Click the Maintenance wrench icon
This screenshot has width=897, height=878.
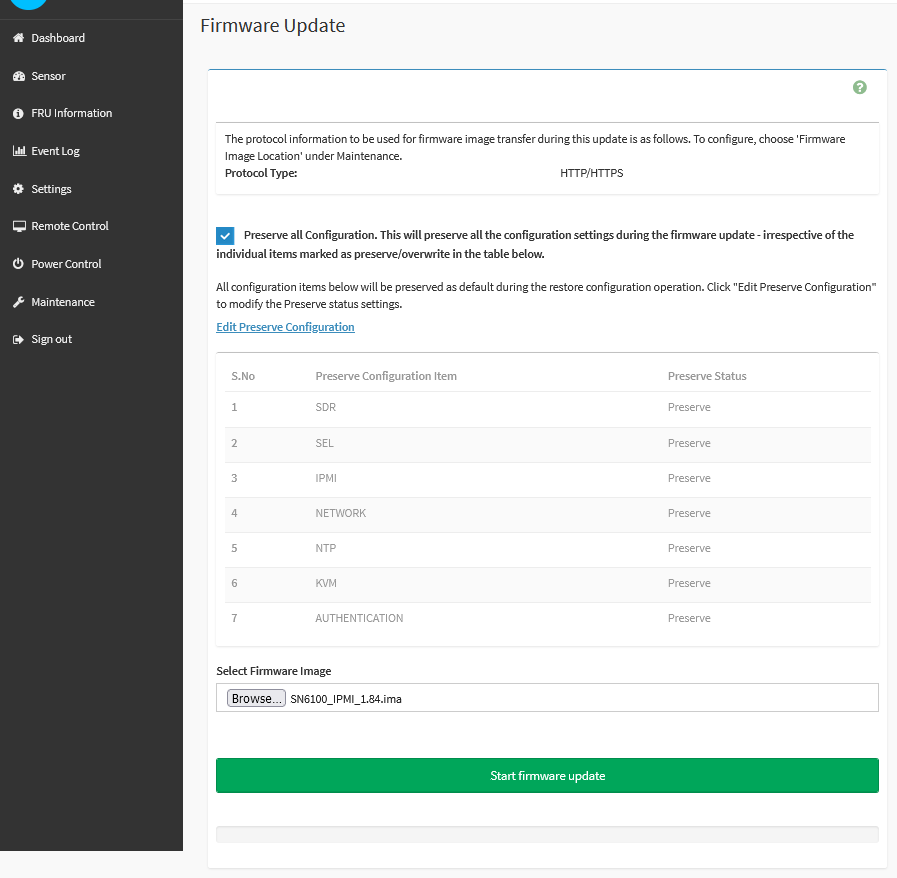tap(18, 302)
